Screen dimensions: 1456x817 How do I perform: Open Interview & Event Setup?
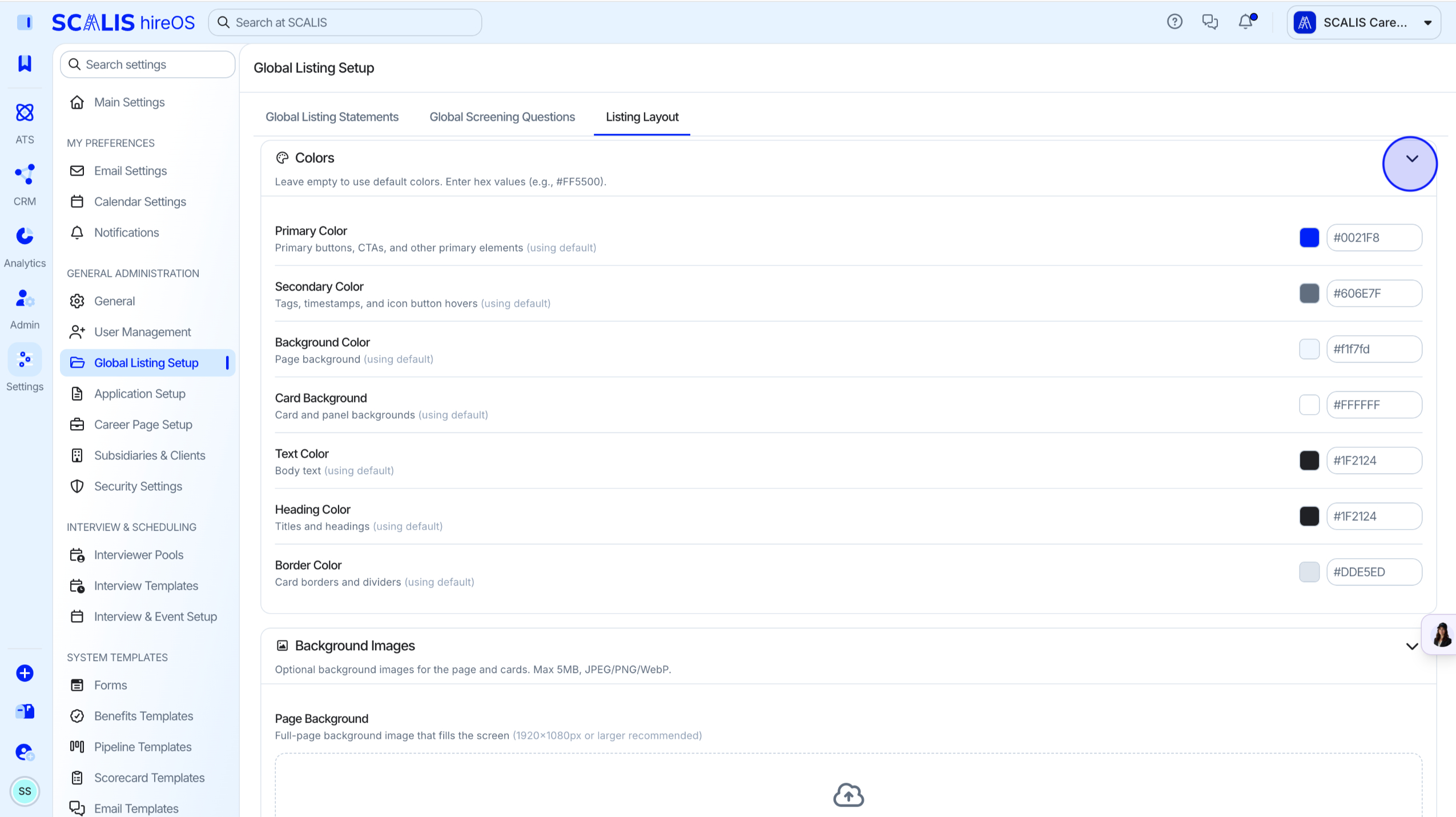pos(147,616)
